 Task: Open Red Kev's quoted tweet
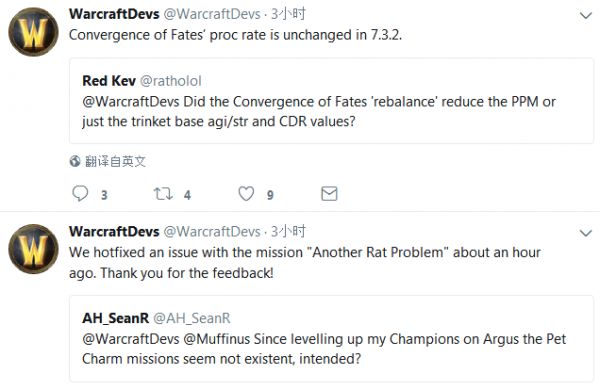[331, 101]
